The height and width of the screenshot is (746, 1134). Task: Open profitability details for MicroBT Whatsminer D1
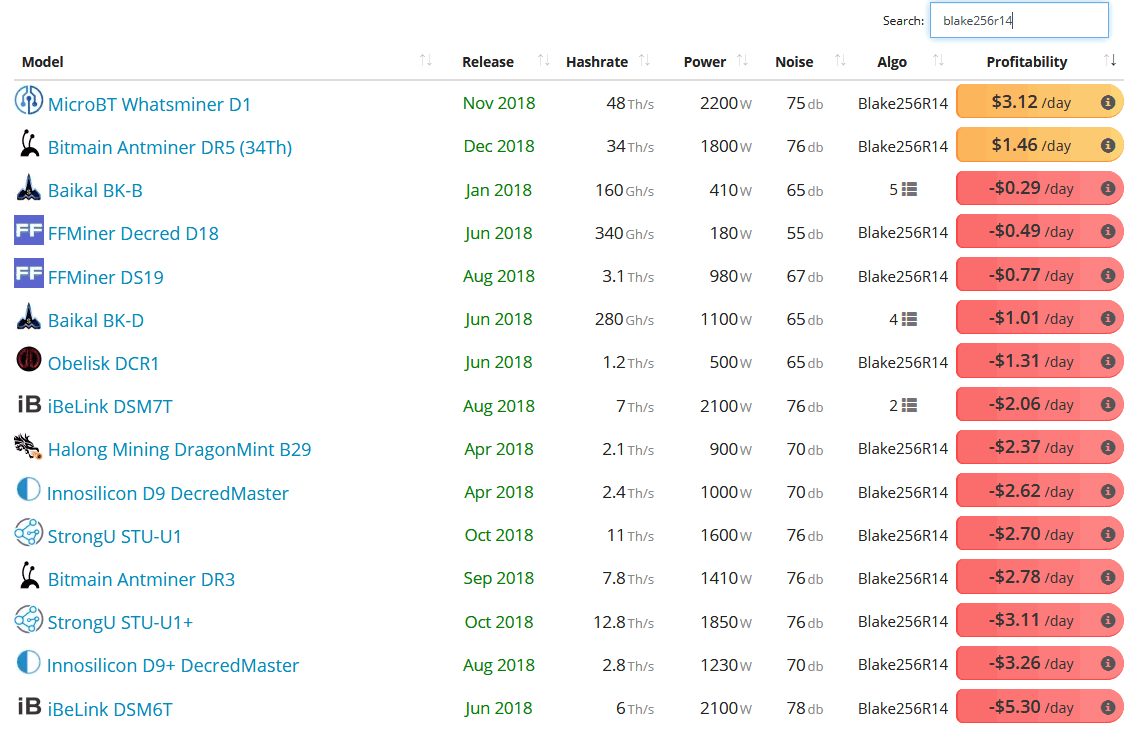[1106, 101]
